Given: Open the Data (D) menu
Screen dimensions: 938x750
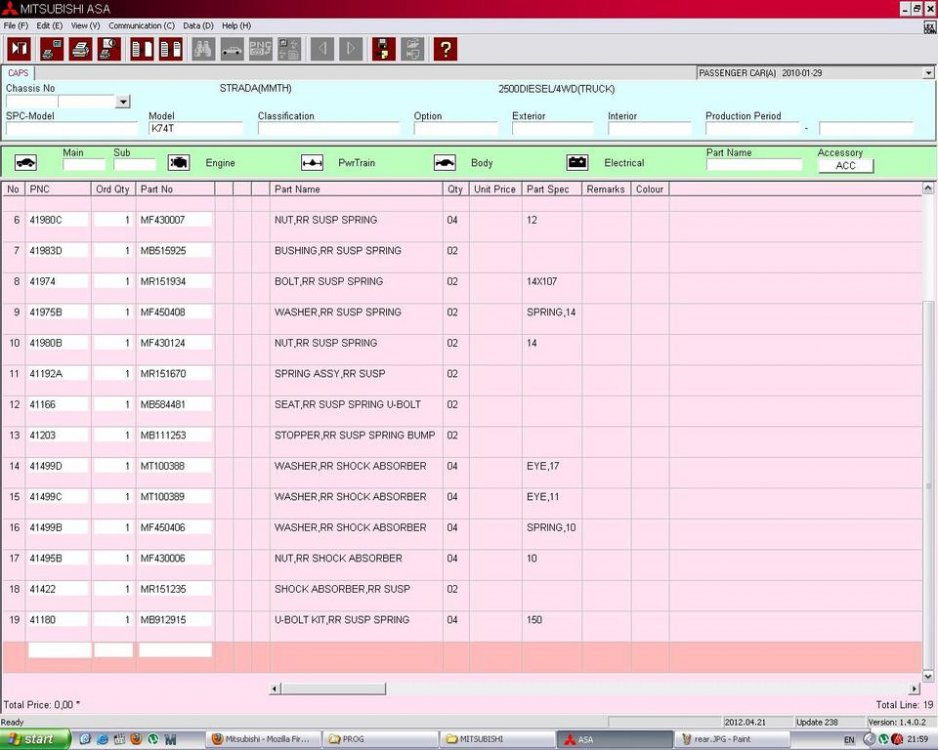Looking at the screenshot, I should [198, 26].
